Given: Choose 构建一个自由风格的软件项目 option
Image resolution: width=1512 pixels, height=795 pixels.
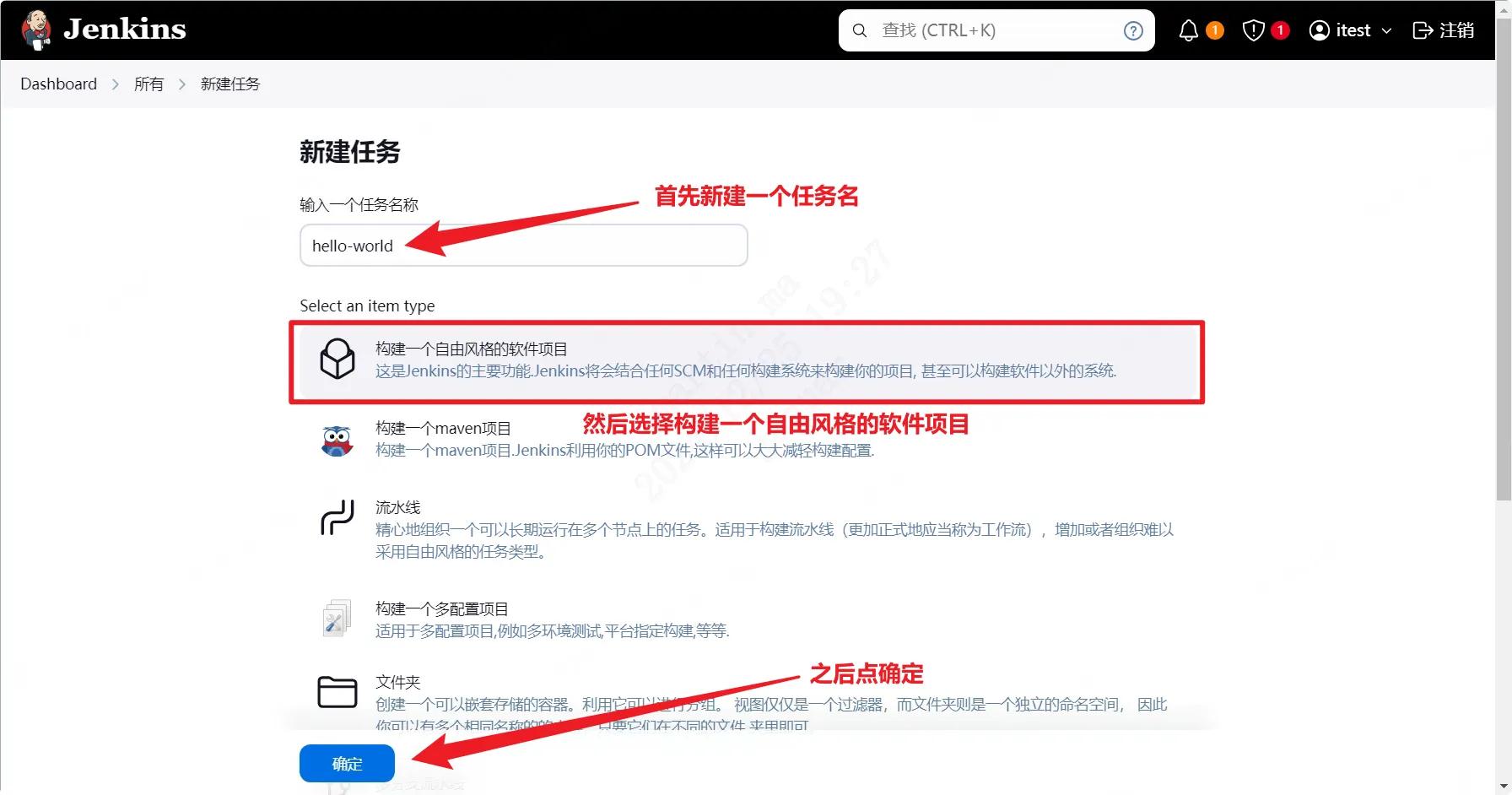Looking at the screenshot, I should 747,361.
